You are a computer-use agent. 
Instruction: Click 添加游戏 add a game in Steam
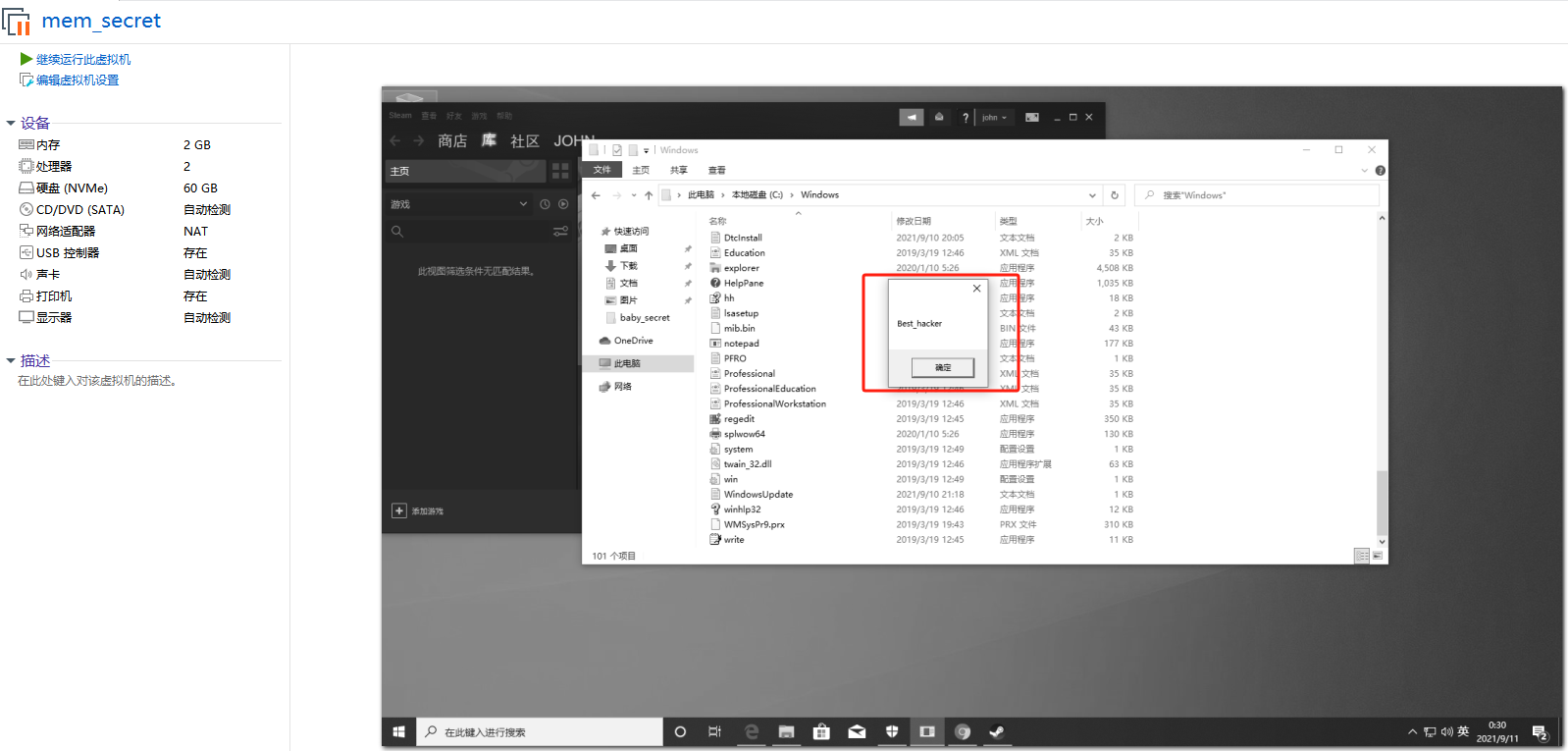(x=418, y=511)
